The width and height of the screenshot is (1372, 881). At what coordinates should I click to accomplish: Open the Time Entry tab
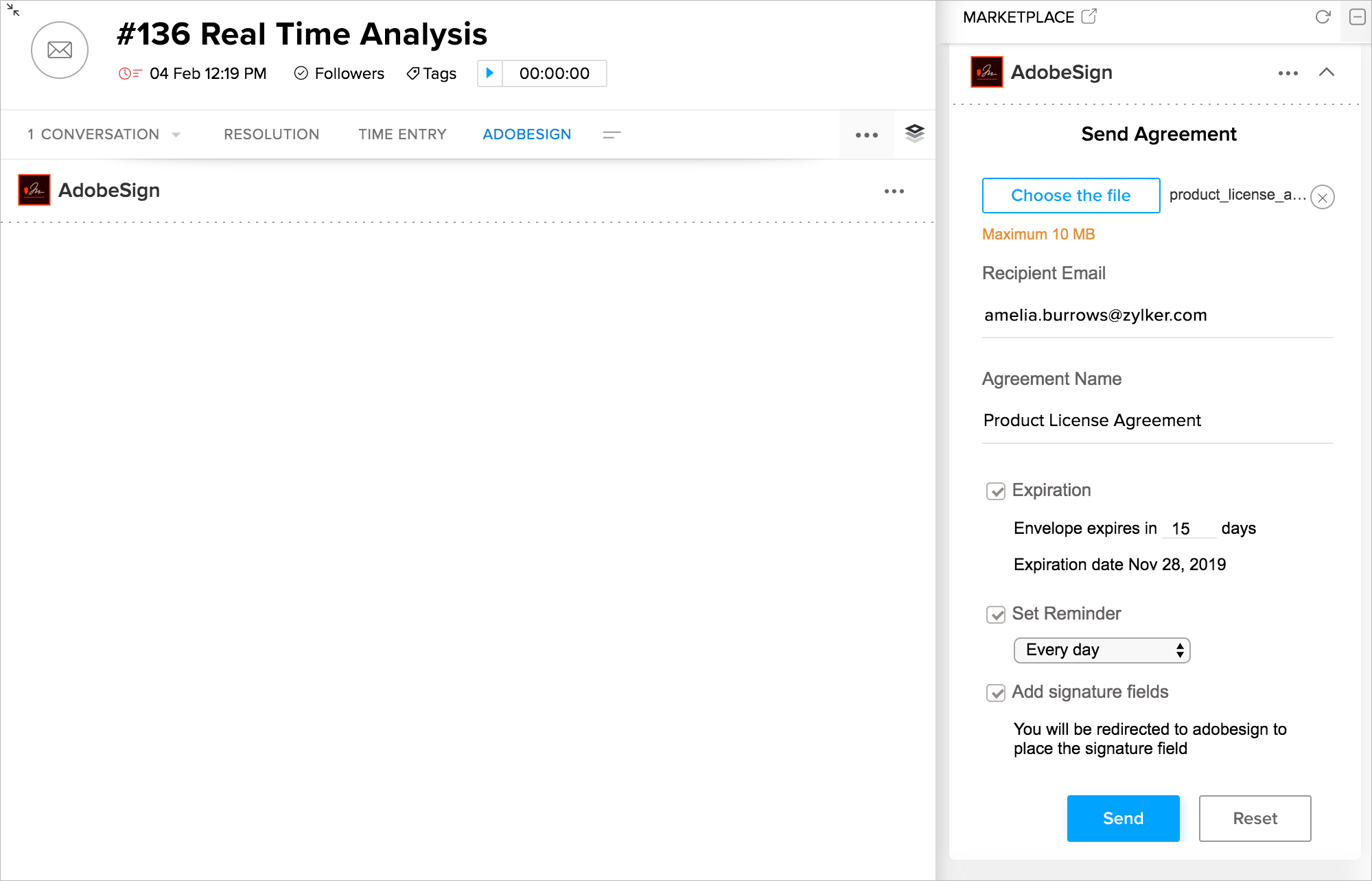click(x=402, y=134)
